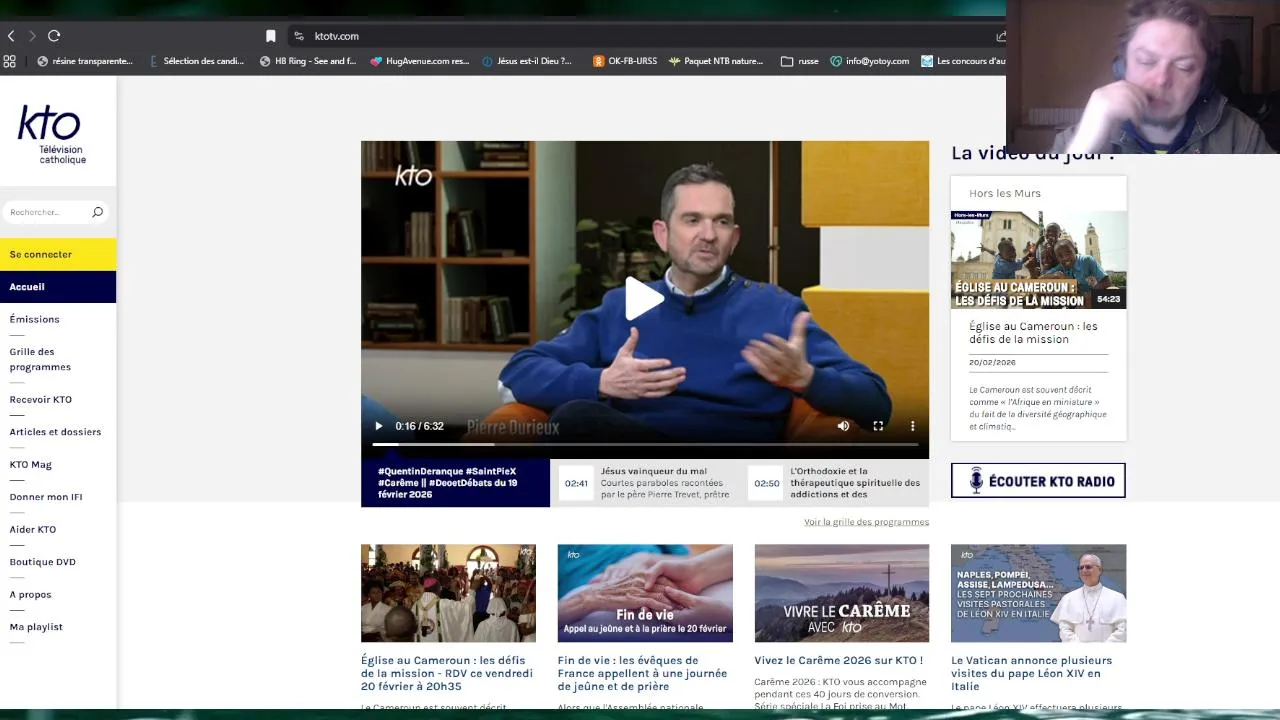This screenshot has height=720, width=1280.
Task: Open the 'info@yotoy.com' bookmark
Action: [x=870, y=61]
